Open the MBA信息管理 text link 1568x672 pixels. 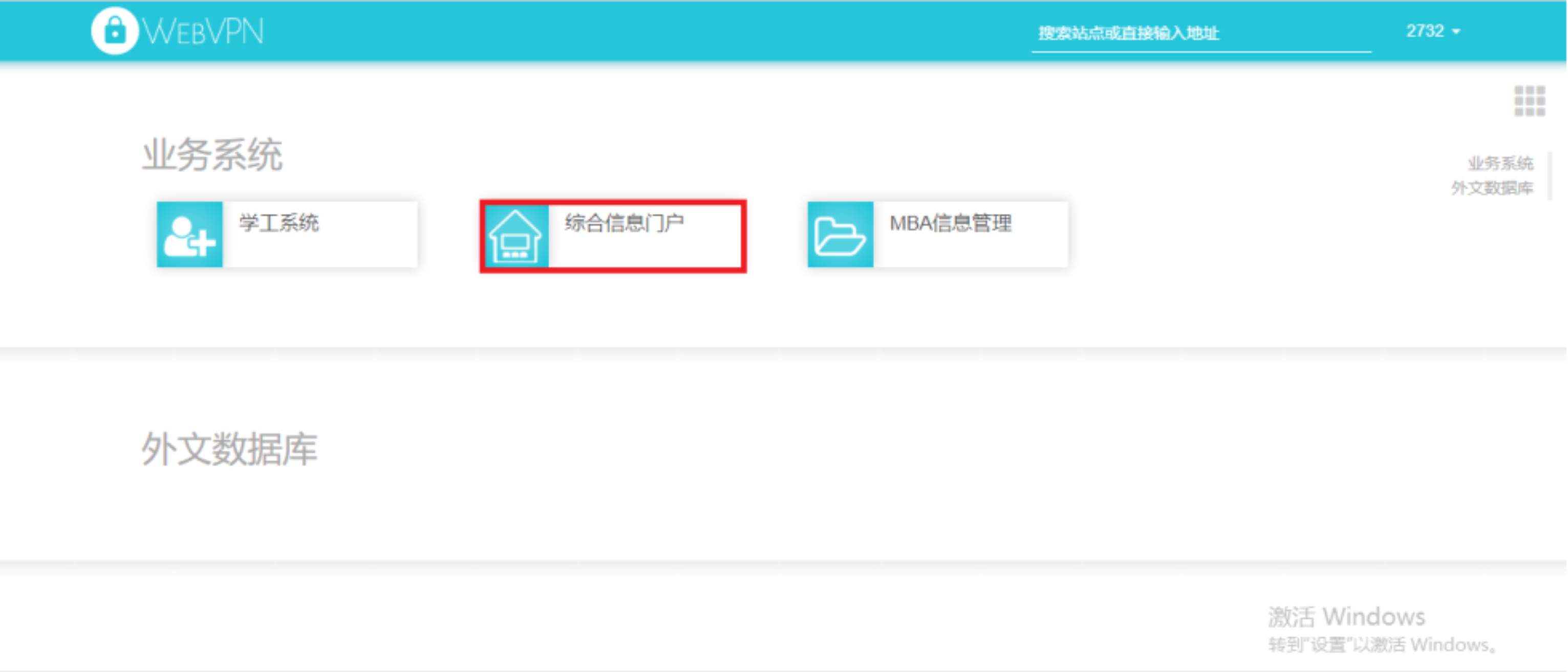950,223
